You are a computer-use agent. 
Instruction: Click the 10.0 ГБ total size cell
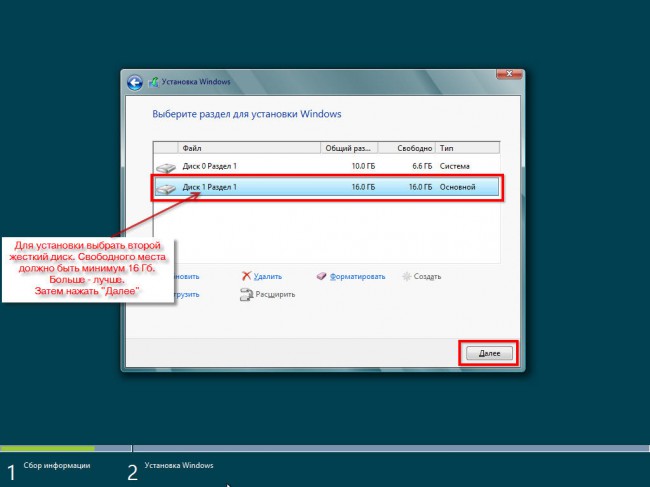tap(363, 166)
